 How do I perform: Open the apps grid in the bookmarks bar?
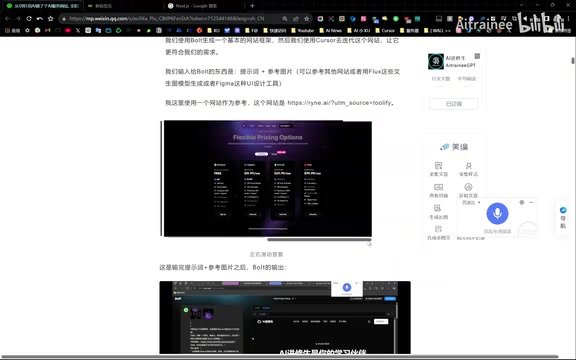[x=12, y=30]
